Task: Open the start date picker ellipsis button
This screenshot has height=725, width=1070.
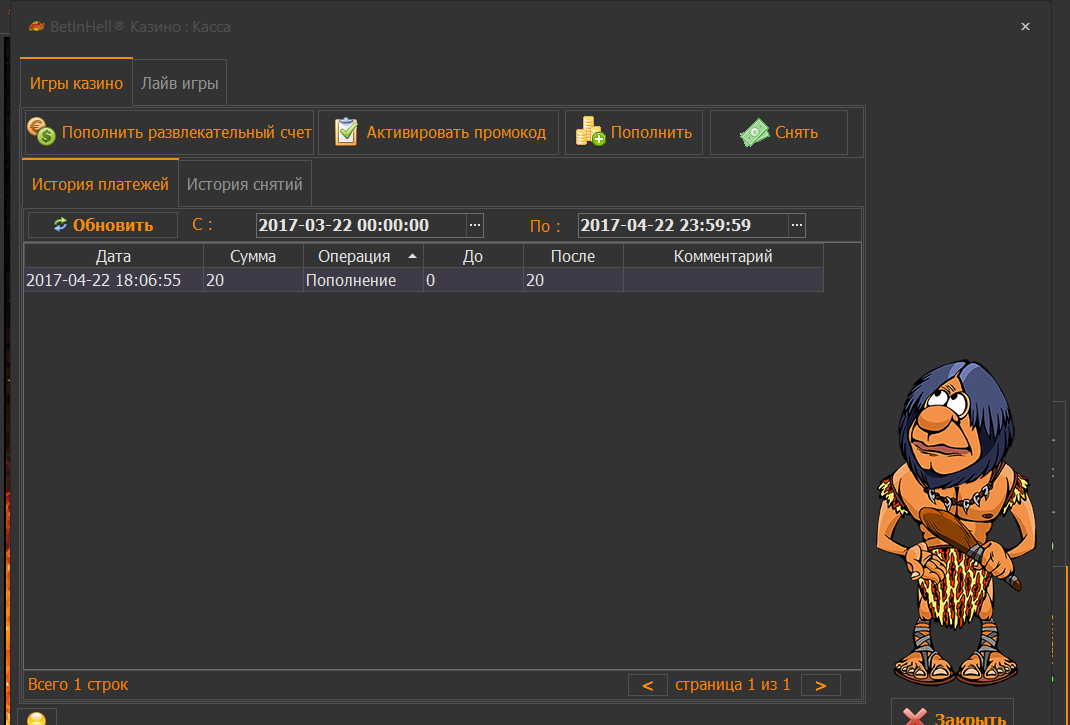Action: (x=475, y=225)
